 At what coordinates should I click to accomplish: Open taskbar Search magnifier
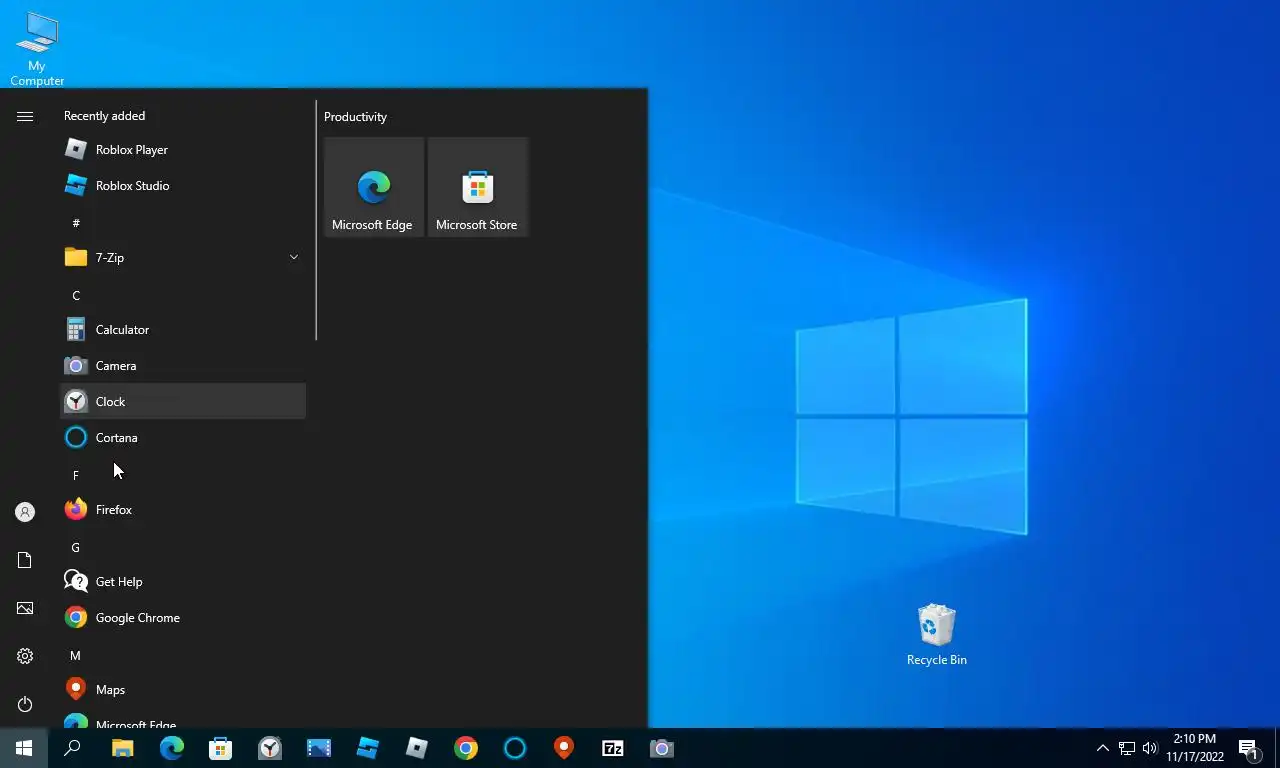pos(72,748)
